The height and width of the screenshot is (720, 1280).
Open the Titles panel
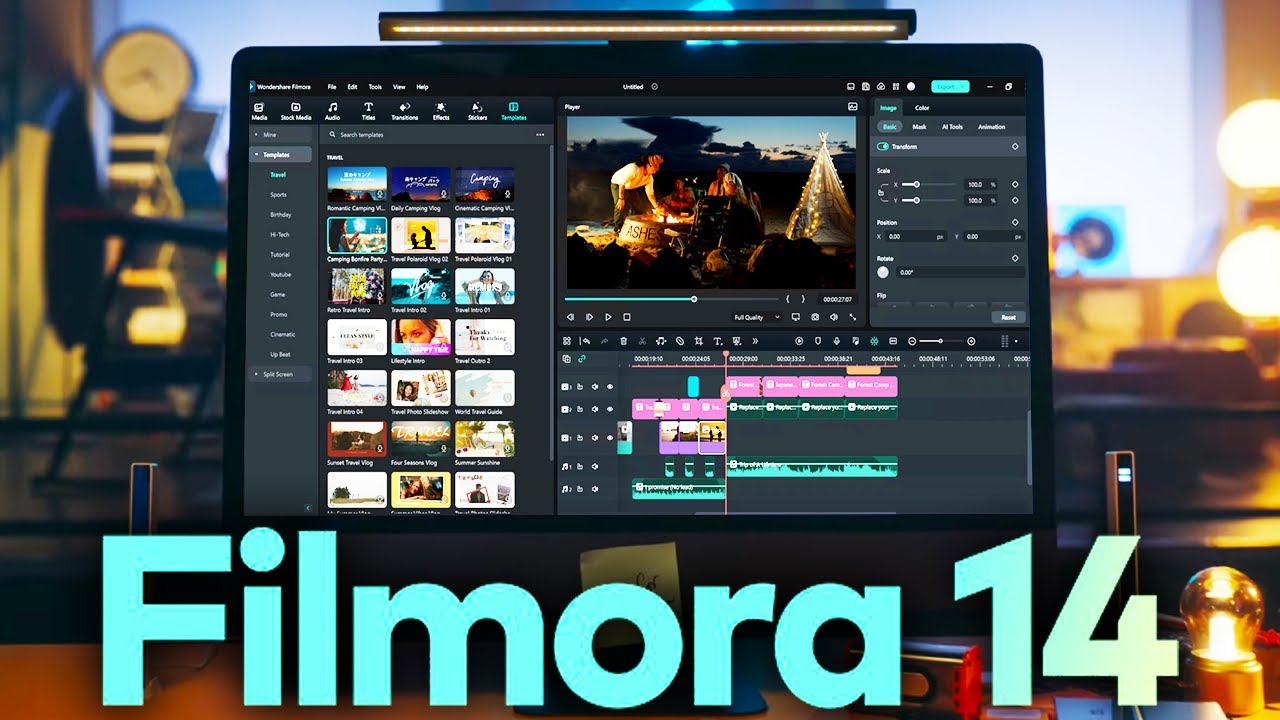368,110
